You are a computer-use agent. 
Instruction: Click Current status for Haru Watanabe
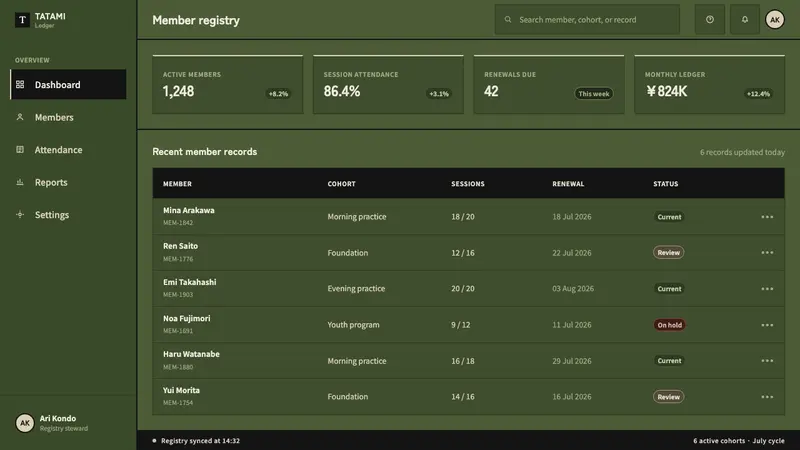click(669, 361)
